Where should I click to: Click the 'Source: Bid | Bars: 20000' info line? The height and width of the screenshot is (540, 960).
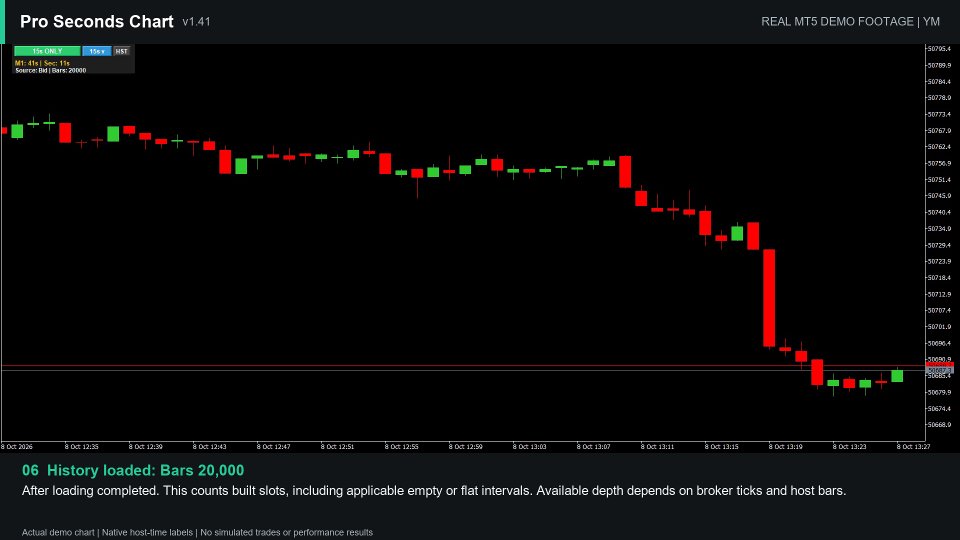(x=50, y=70)
